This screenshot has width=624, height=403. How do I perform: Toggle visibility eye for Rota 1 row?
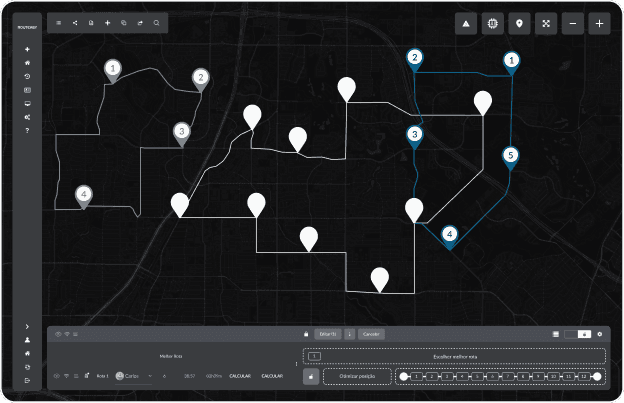(57, 376)
